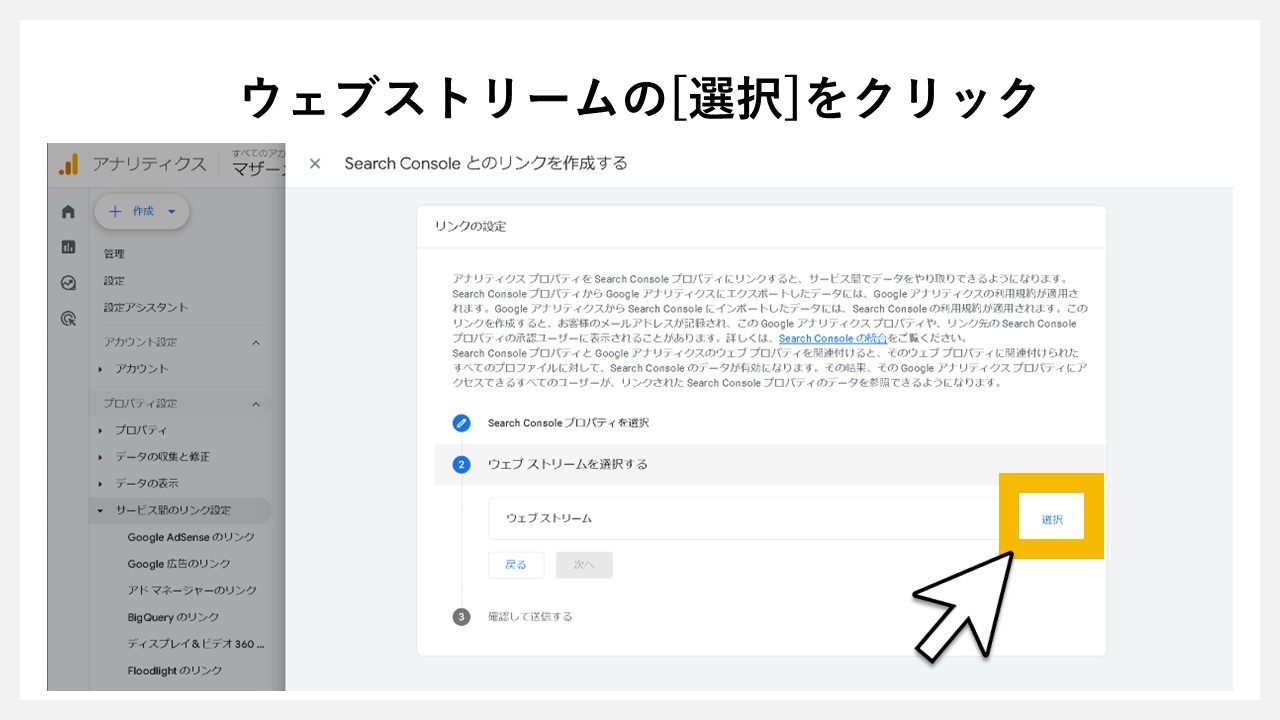Click the × to close the link creation dialog
The width and height of the screenshot is (1280, 720).
click(315, 163)
